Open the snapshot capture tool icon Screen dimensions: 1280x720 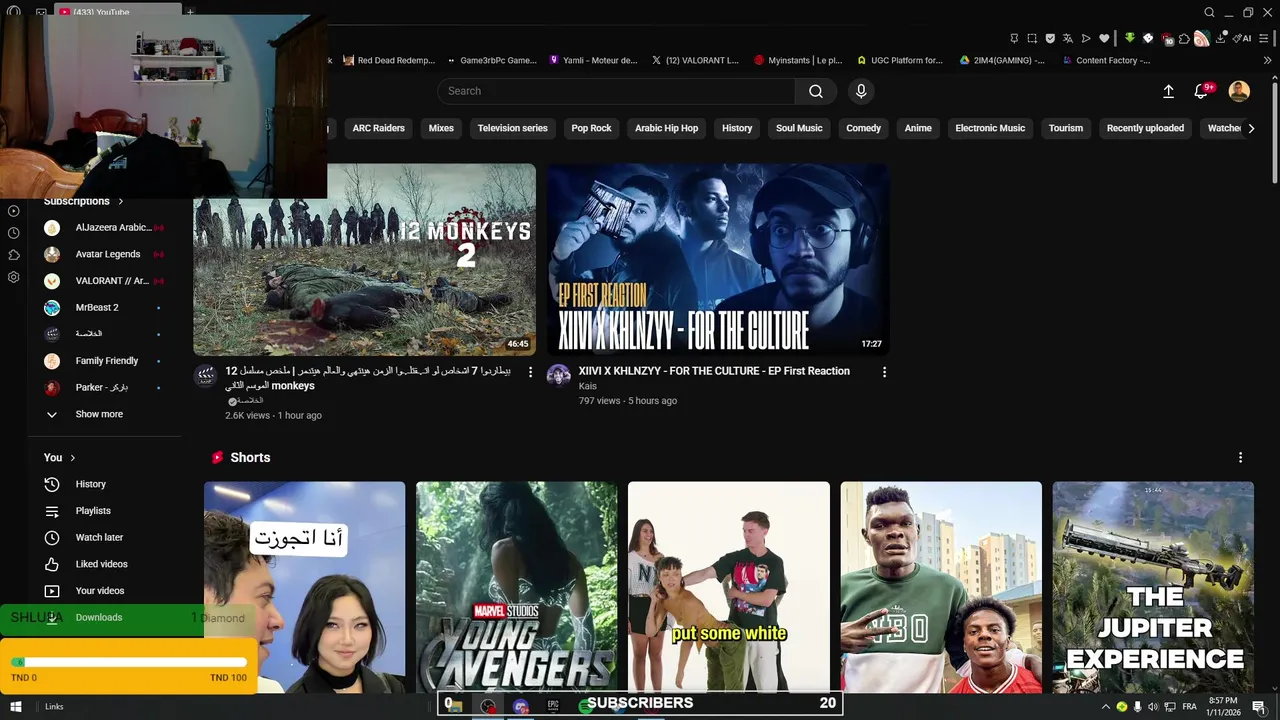point(1032,38)
